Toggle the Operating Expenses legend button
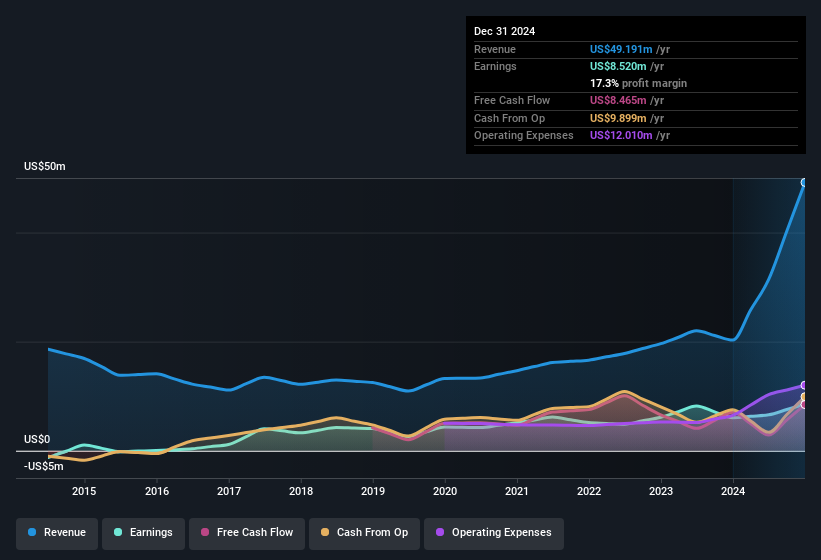821x560 pixels. click(494, 533)
